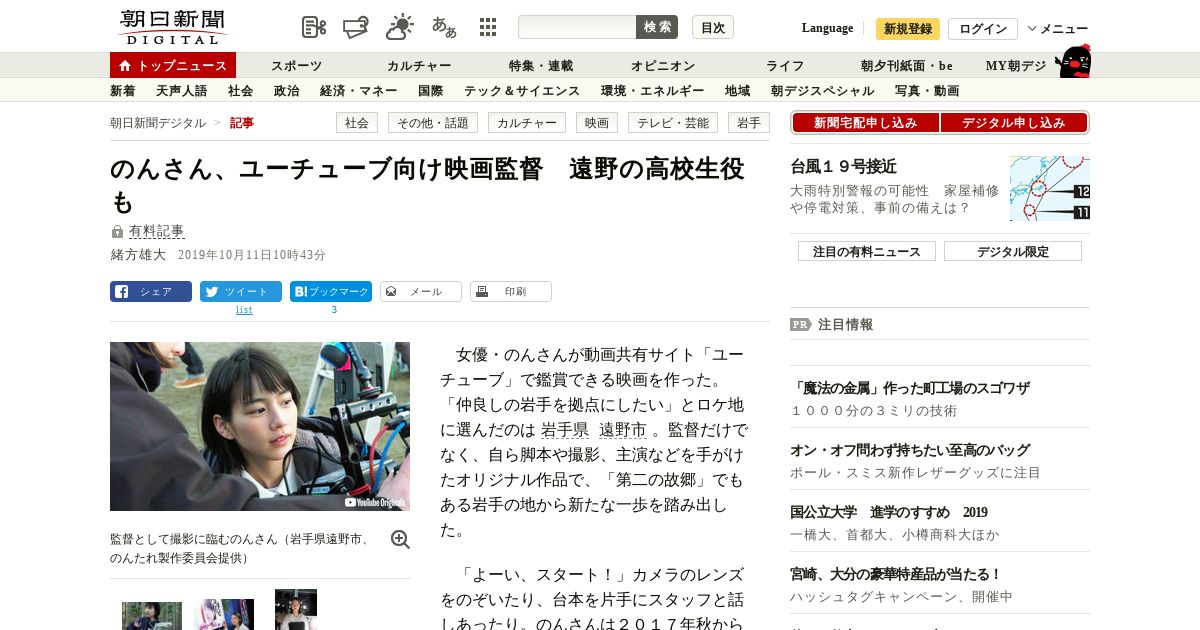Select 環境・エネルギー in sub navigation
This screenshot has width=1200, height=630.
tap(652, 91)
